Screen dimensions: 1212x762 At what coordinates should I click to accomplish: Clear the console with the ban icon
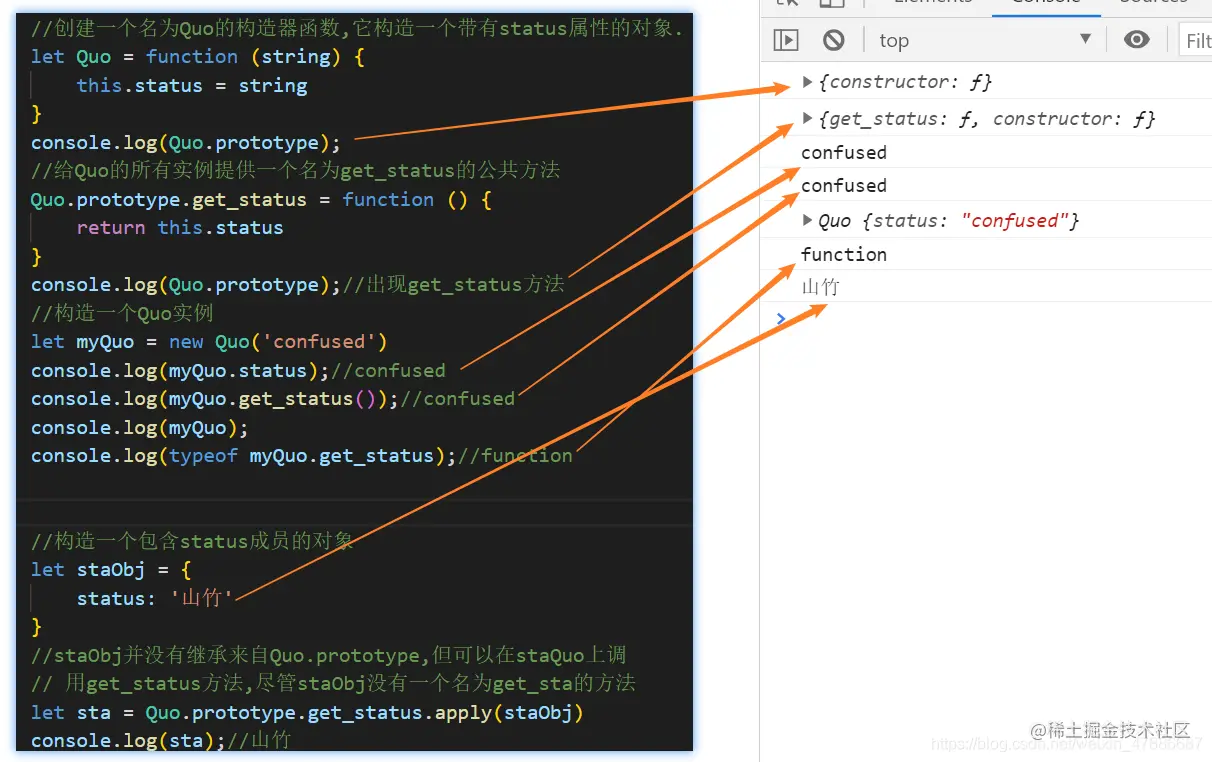point(833,40)
